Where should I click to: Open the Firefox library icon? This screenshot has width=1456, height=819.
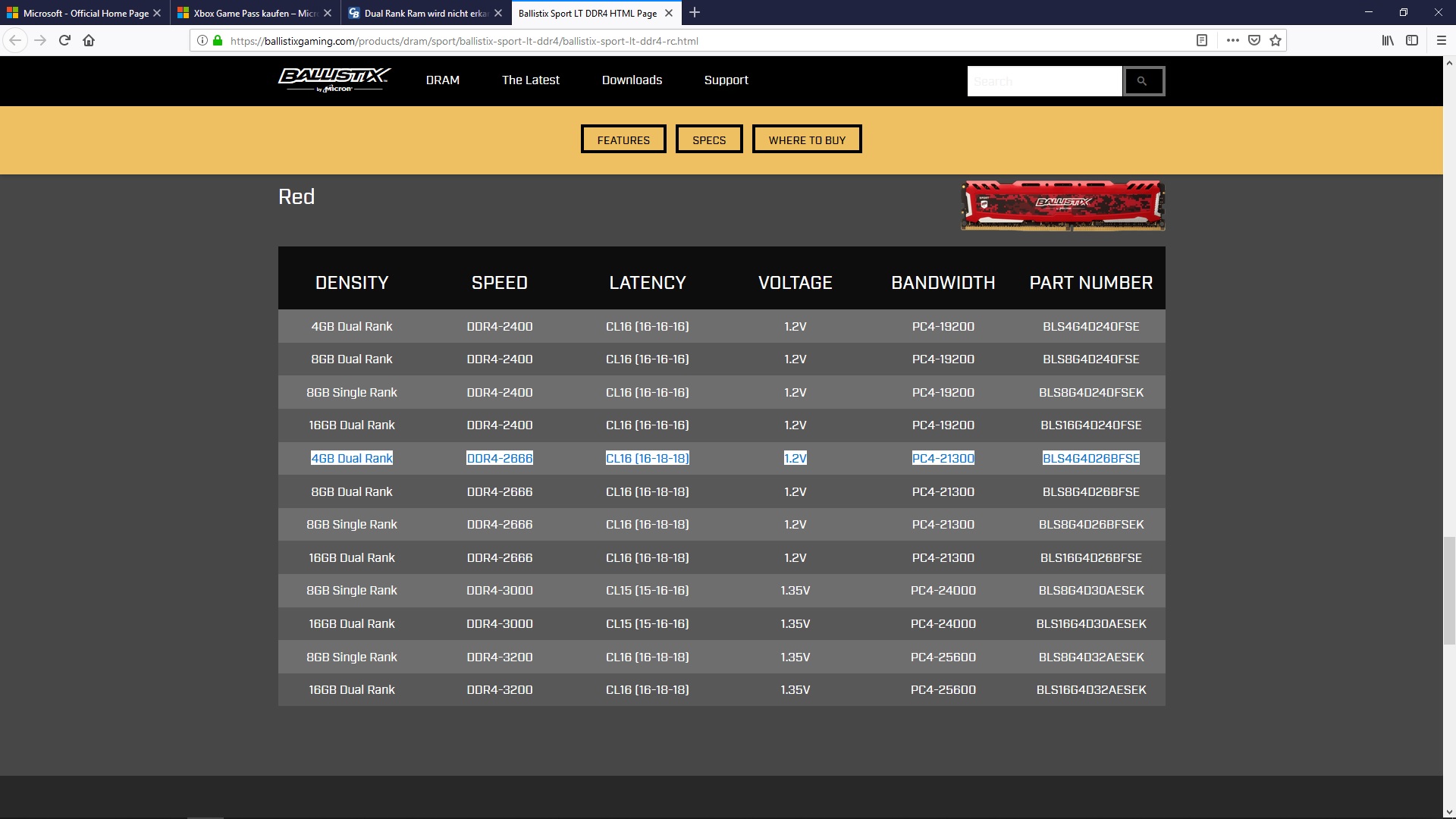1388,41
